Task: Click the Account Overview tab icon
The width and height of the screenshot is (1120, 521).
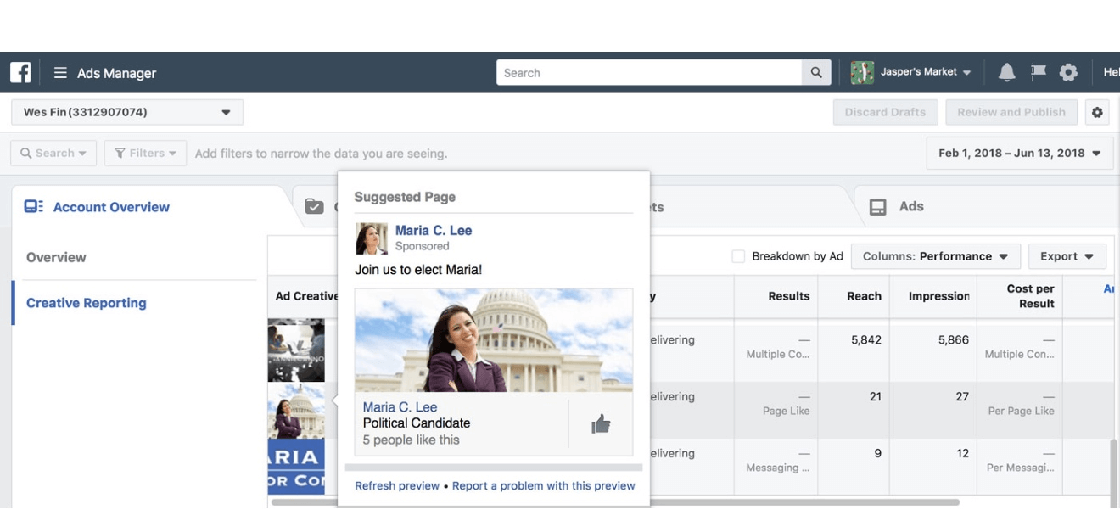Action: [x=34, y=207]
